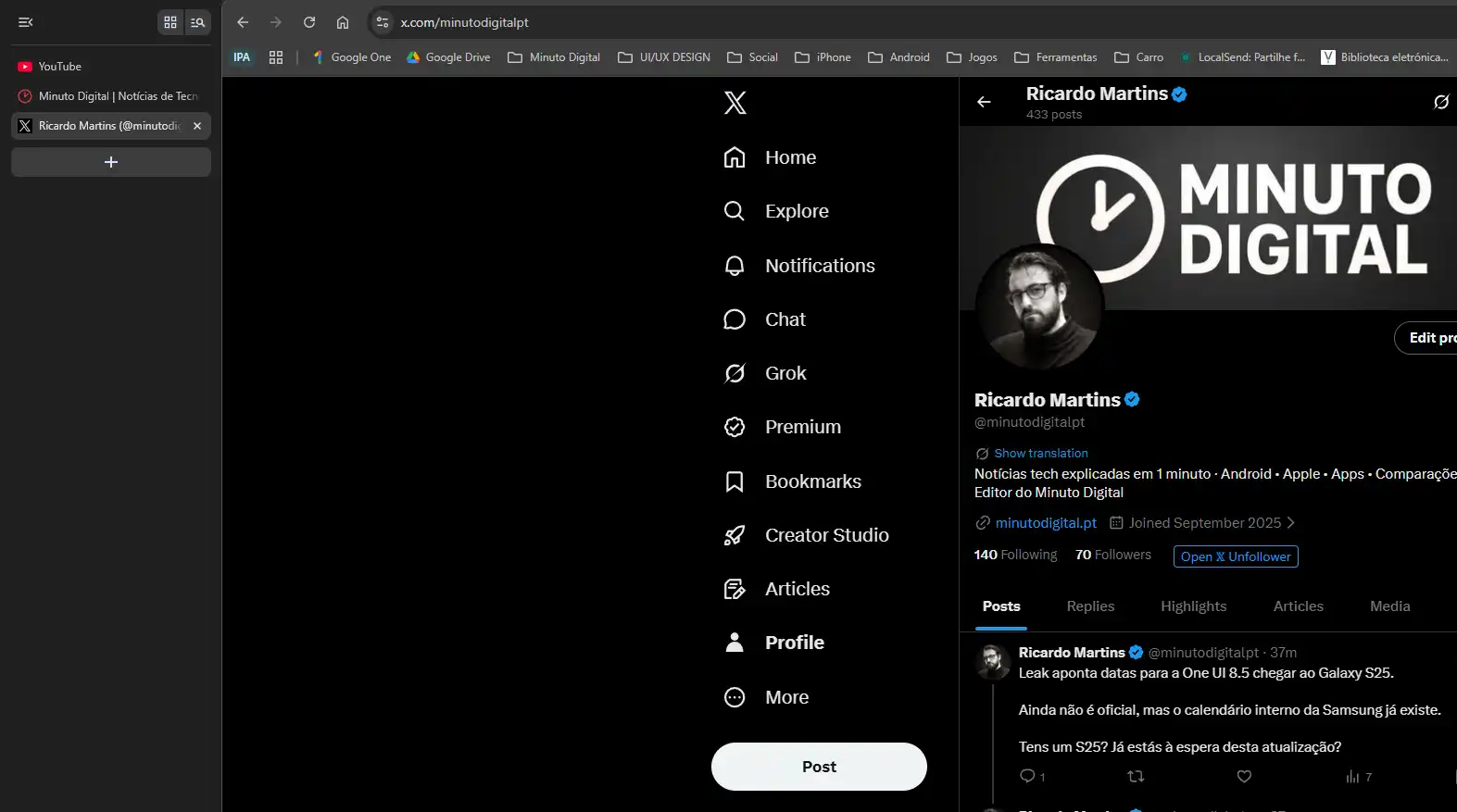Viewport: 1457px width, 812px height.
Task: Open the More menu in the X sidebar
Action: [766, 697]
